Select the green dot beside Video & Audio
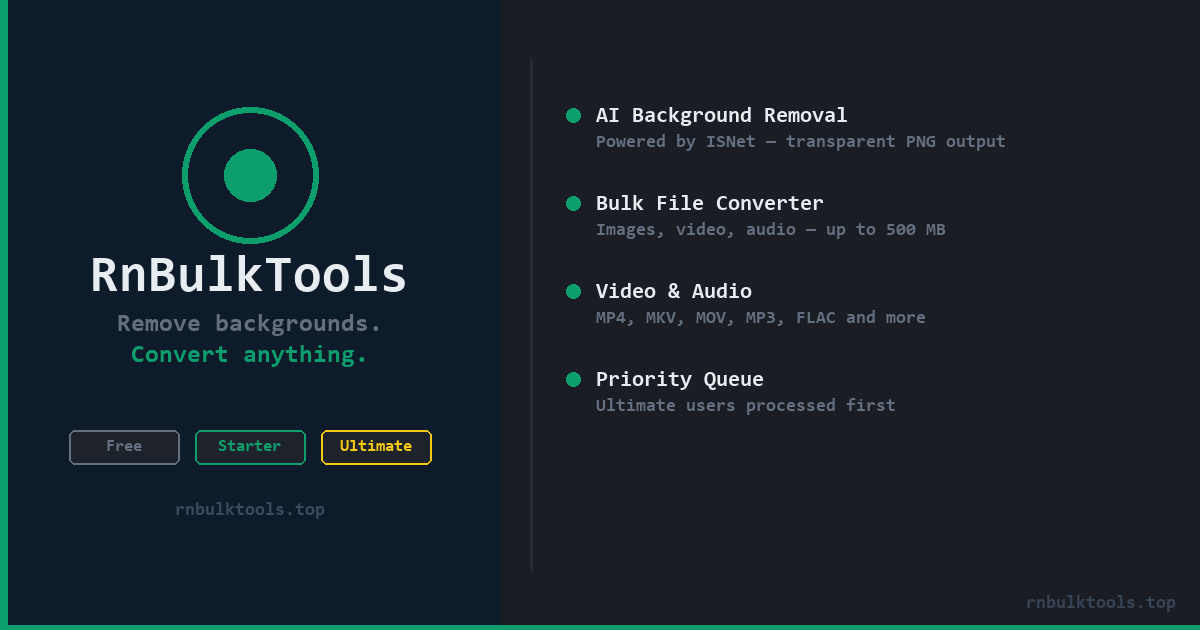The image size is (1200, 630). (573, 291)
